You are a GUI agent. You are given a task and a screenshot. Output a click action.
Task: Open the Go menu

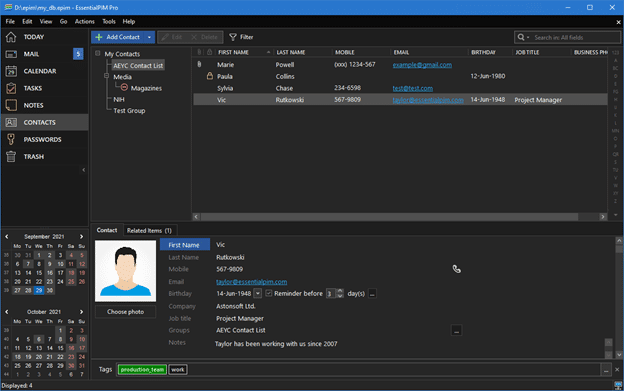tap(63, 21)
